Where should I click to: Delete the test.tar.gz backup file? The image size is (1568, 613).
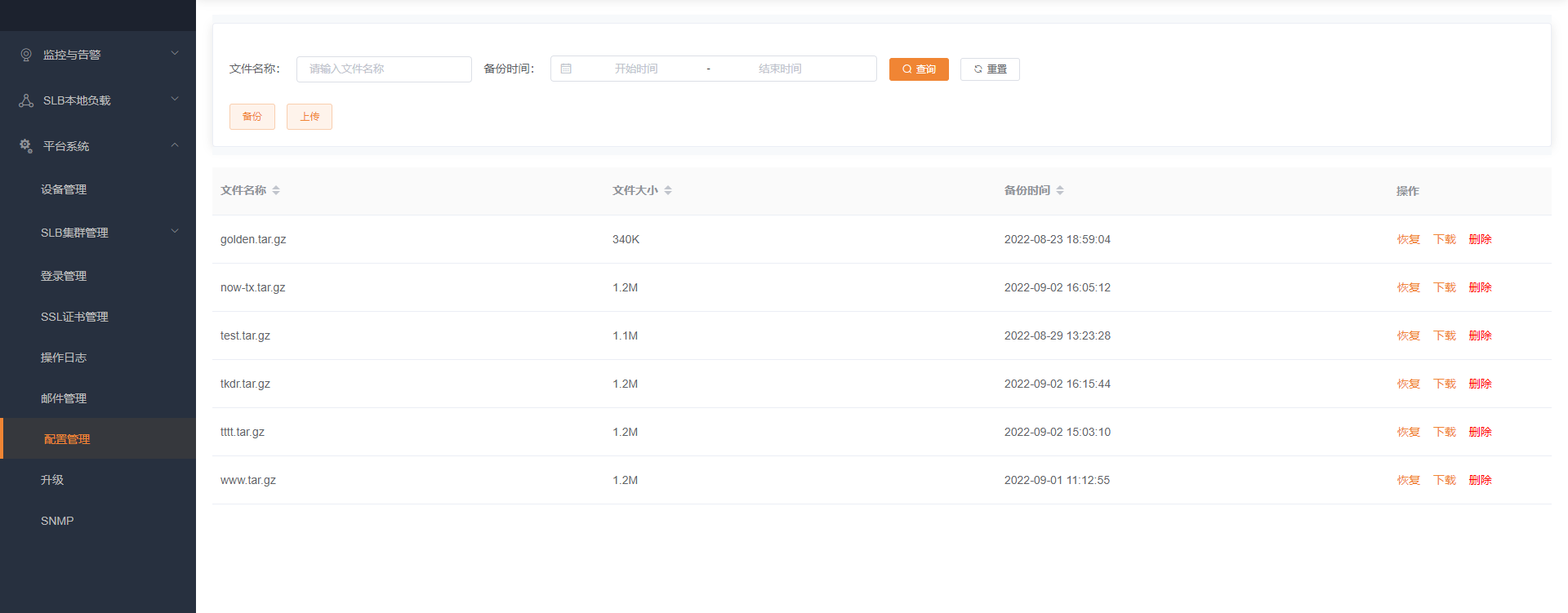point(1480,335)
